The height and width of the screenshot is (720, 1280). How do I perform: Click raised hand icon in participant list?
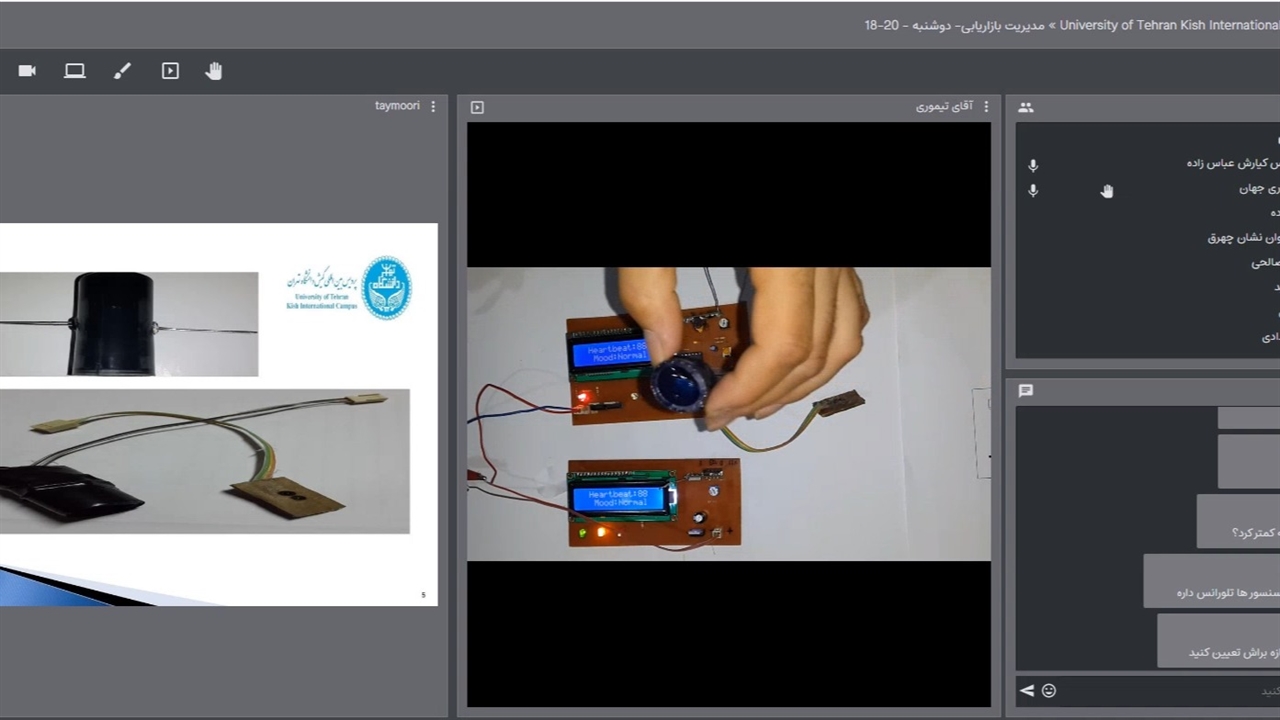coord(1107,191)
